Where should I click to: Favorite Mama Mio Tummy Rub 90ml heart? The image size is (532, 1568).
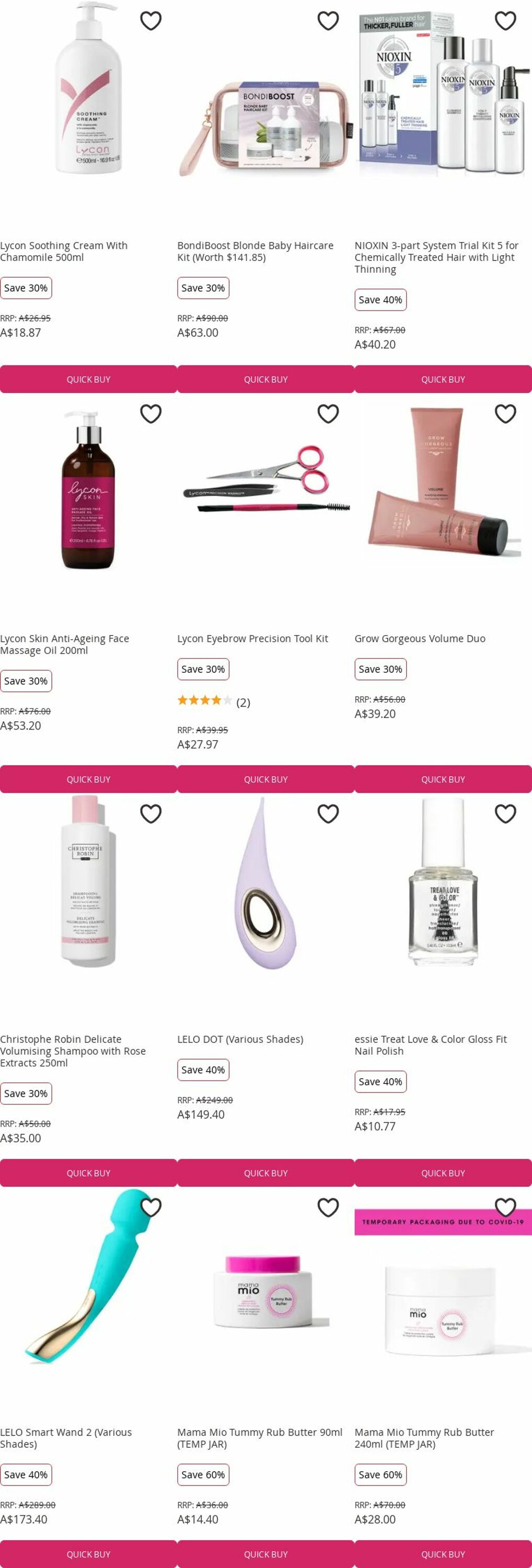click(328, 1208)
